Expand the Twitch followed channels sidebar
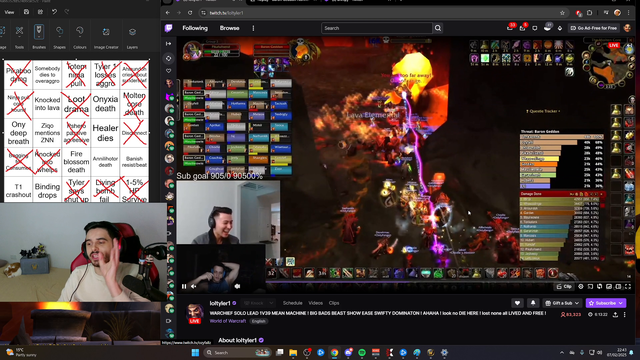This screenshot has height=360, width=640. click(x=169, y=43)
